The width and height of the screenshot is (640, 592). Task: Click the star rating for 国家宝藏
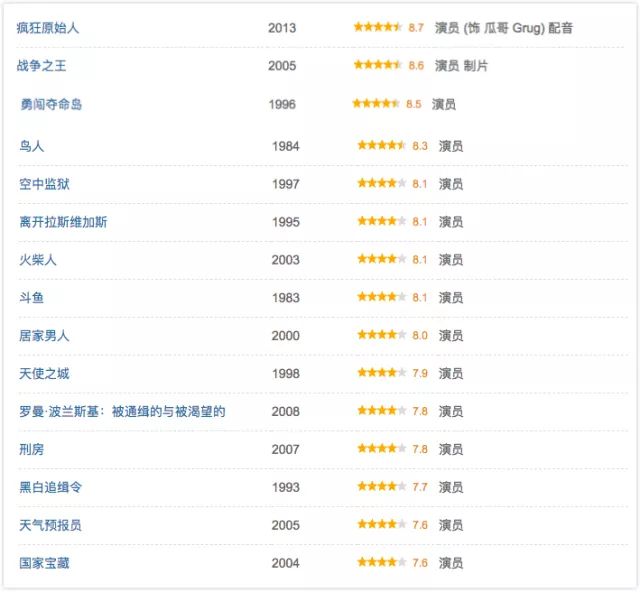(382, 564)
